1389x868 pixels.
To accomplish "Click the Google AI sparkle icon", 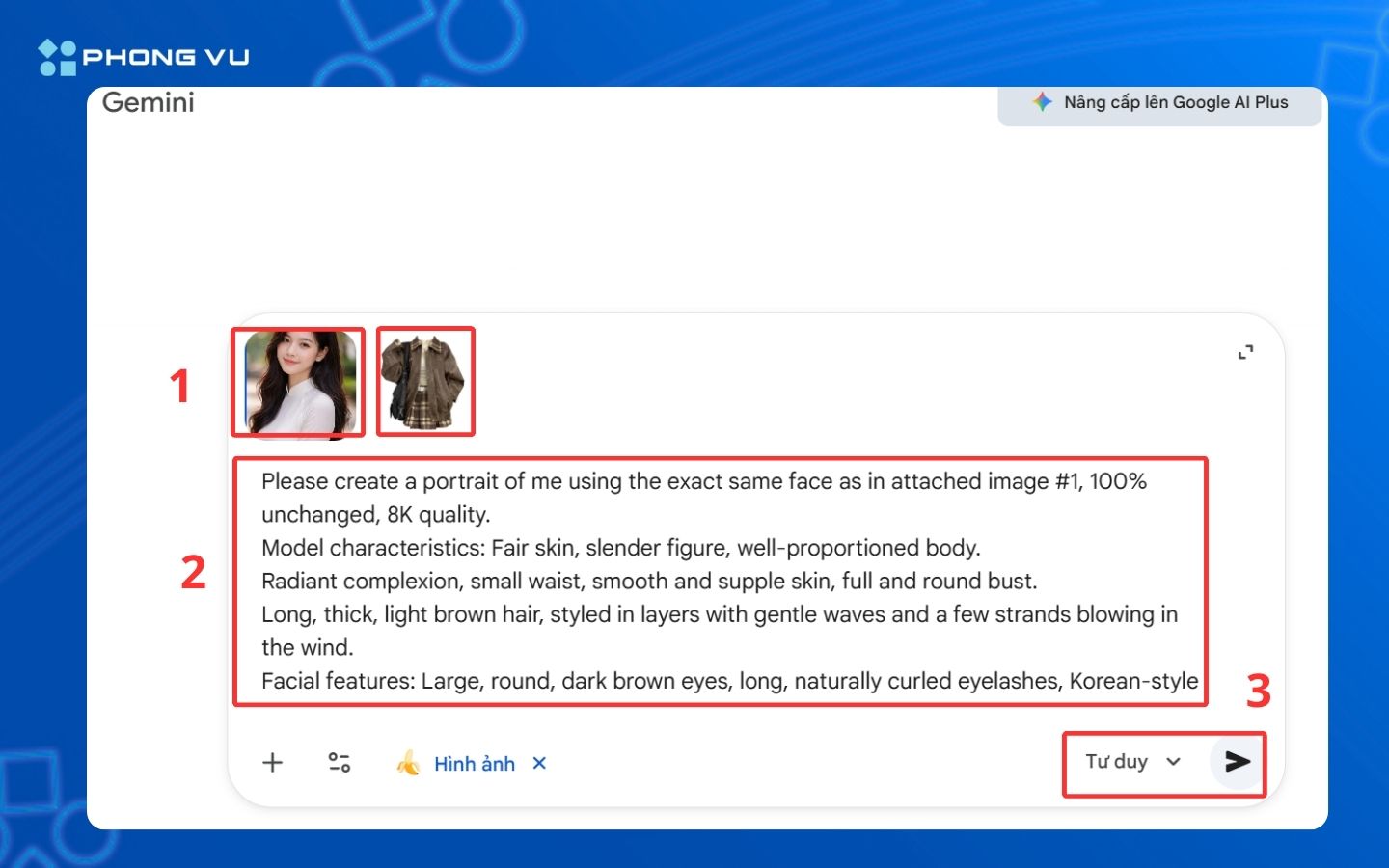I will point(1042,101).
